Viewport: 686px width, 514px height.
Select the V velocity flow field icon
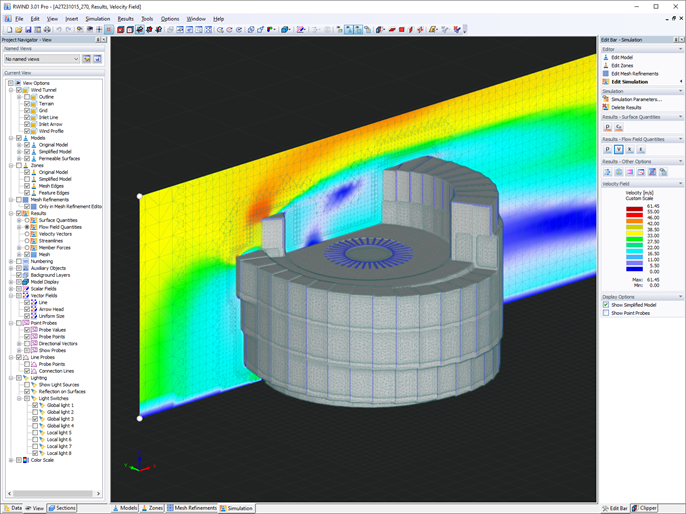tap(619, 150)
